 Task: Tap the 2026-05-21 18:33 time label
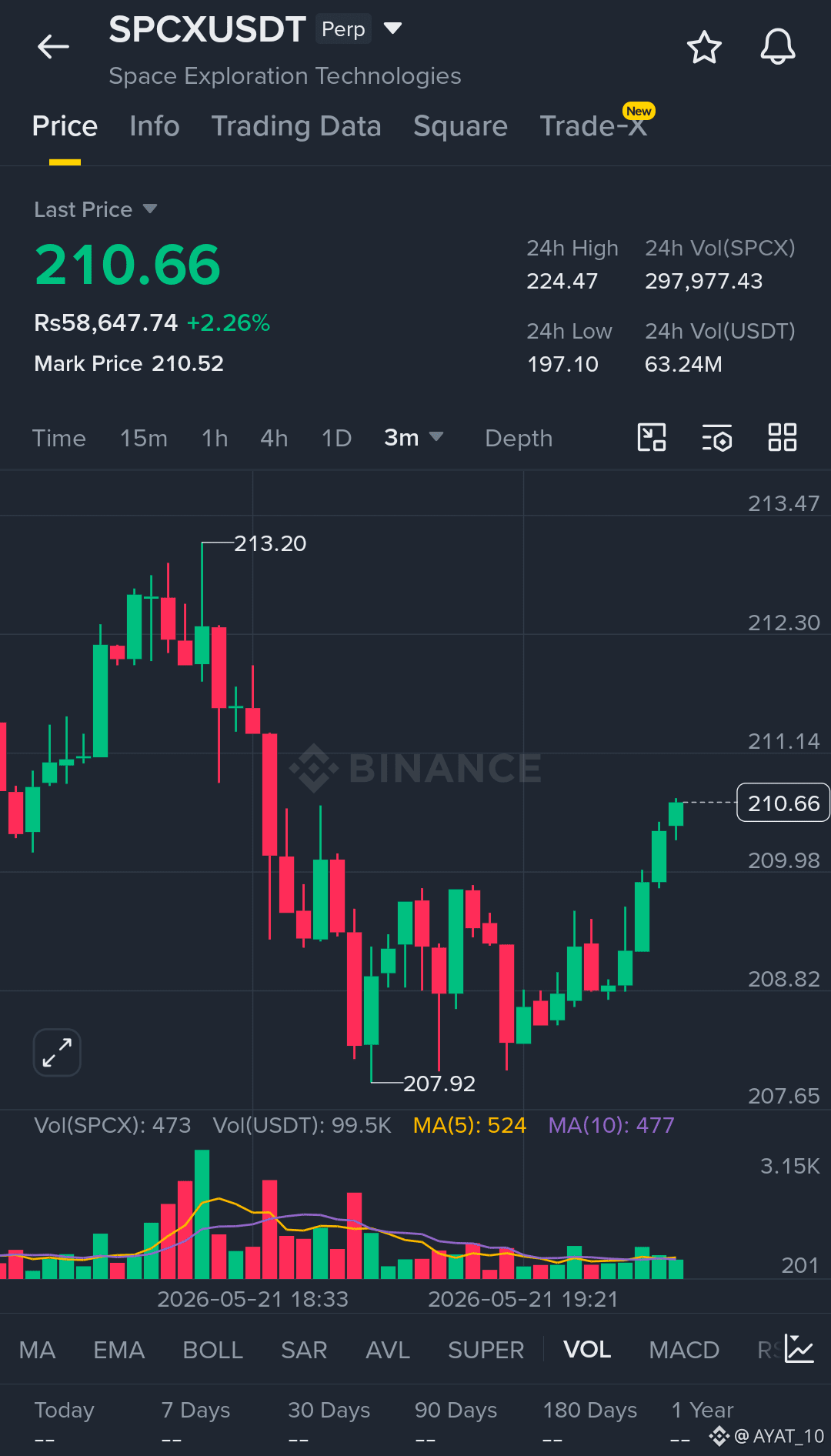pyautogui.click(x=252, y=1299)
